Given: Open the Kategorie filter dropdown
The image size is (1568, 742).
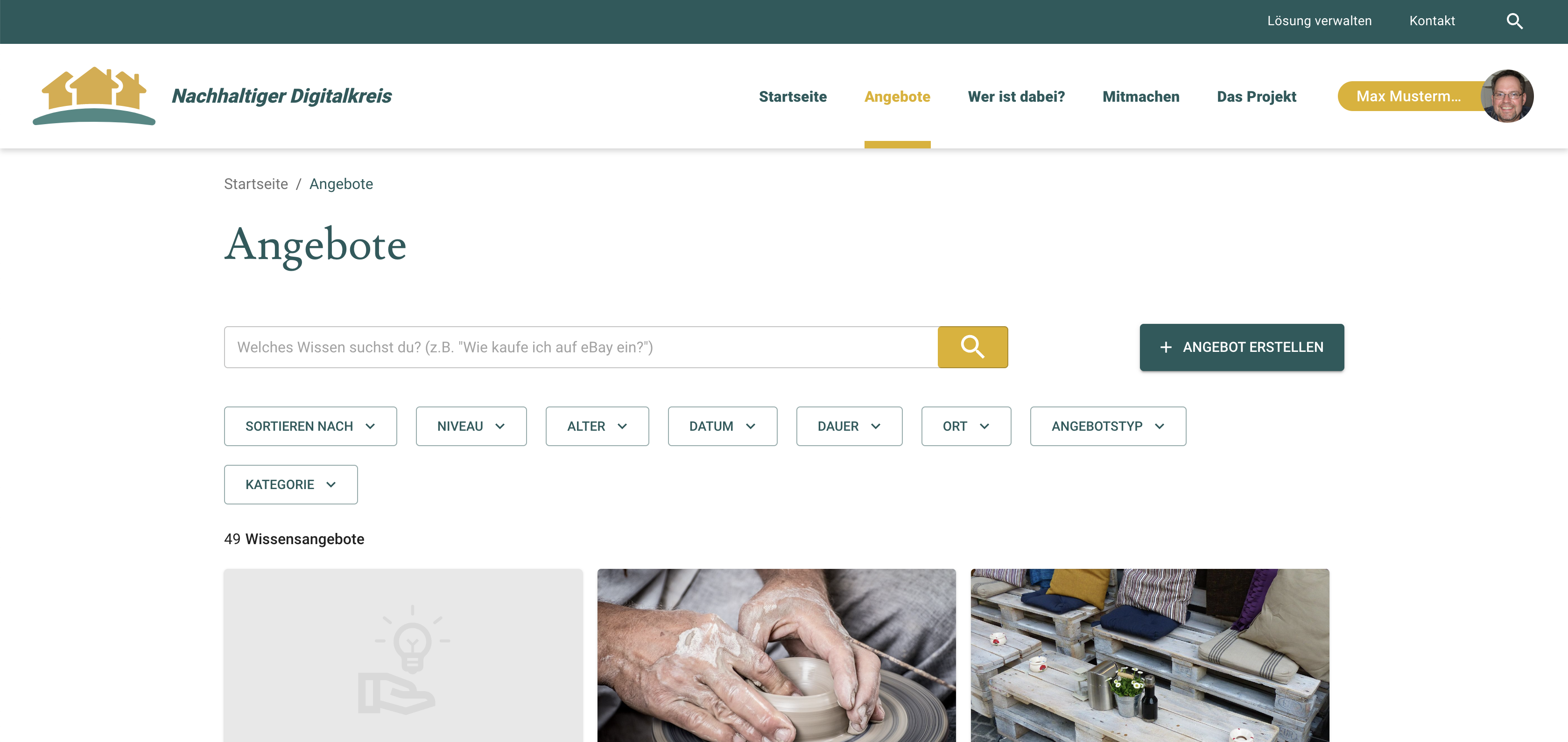Looking at the screenshot, I should point(291,484).
